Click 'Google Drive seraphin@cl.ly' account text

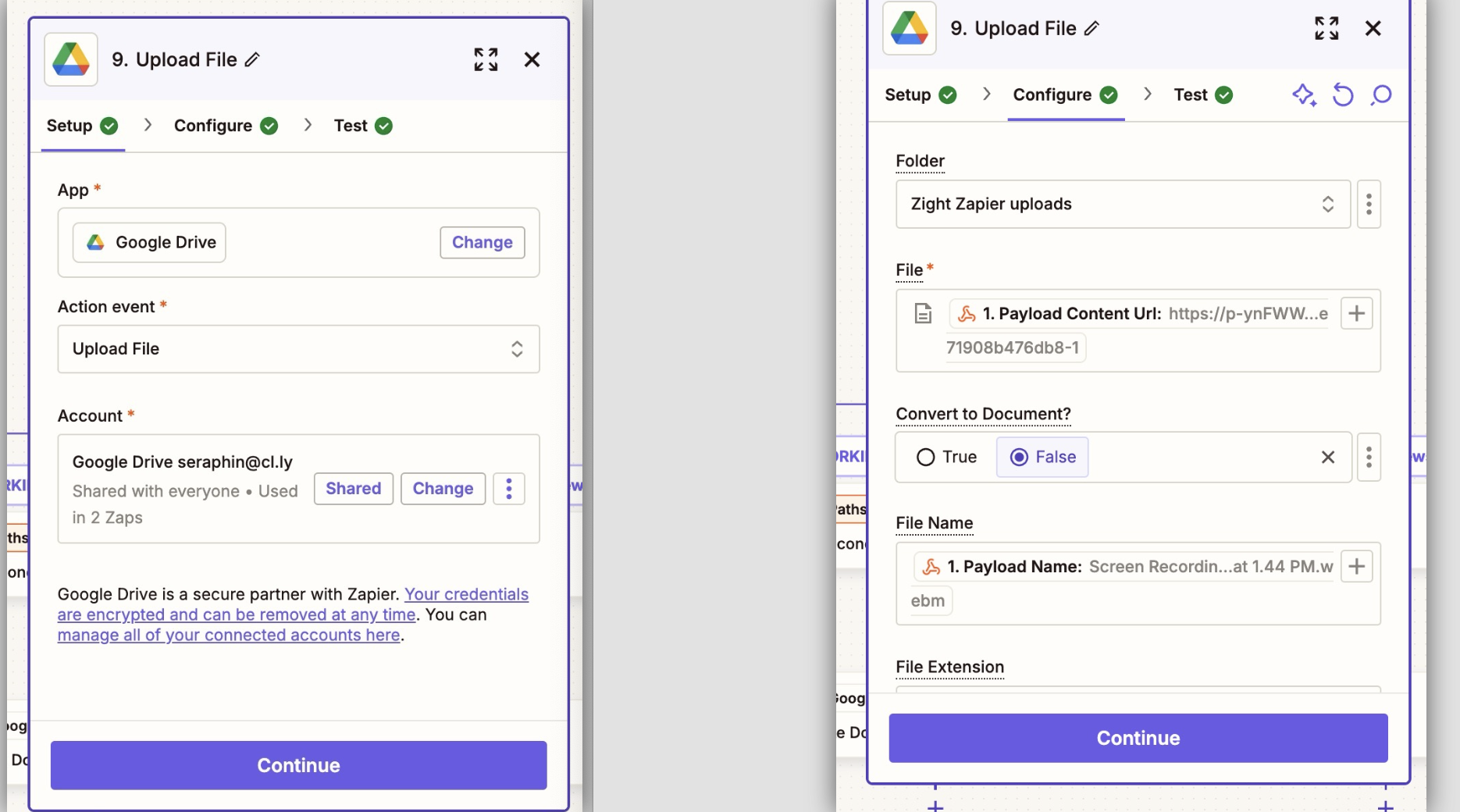pos(183,462)
